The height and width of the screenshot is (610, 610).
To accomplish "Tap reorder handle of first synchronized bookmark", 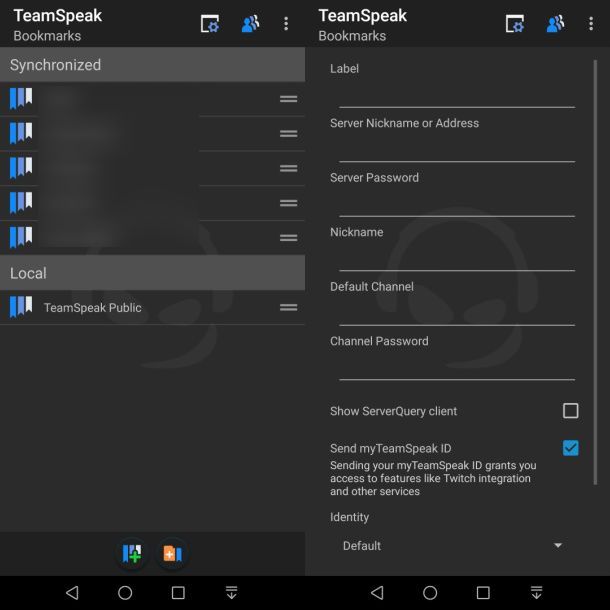I will coord(288,99).
